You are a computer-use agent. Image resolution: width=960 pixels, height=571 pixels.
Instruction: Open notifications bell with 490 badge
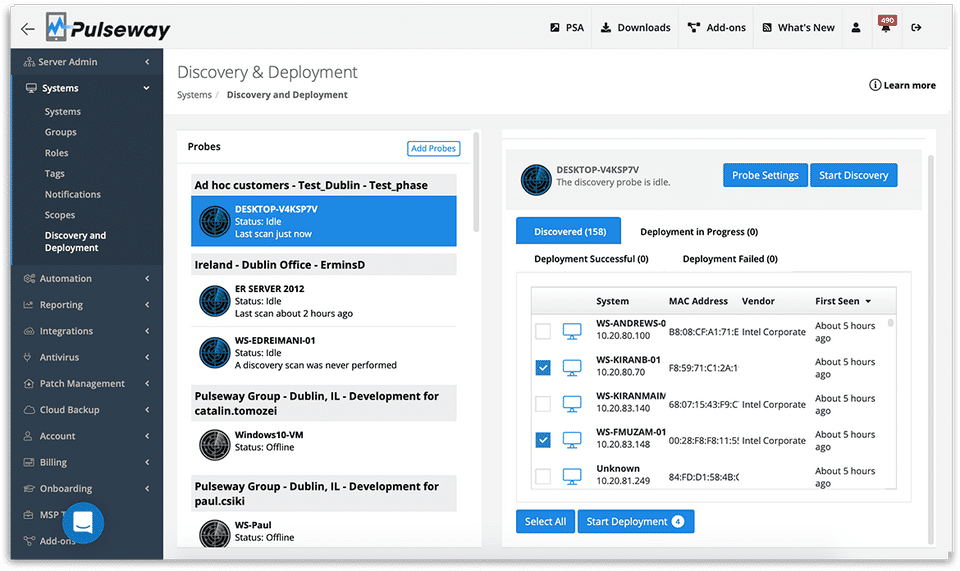tap(886, 26)
